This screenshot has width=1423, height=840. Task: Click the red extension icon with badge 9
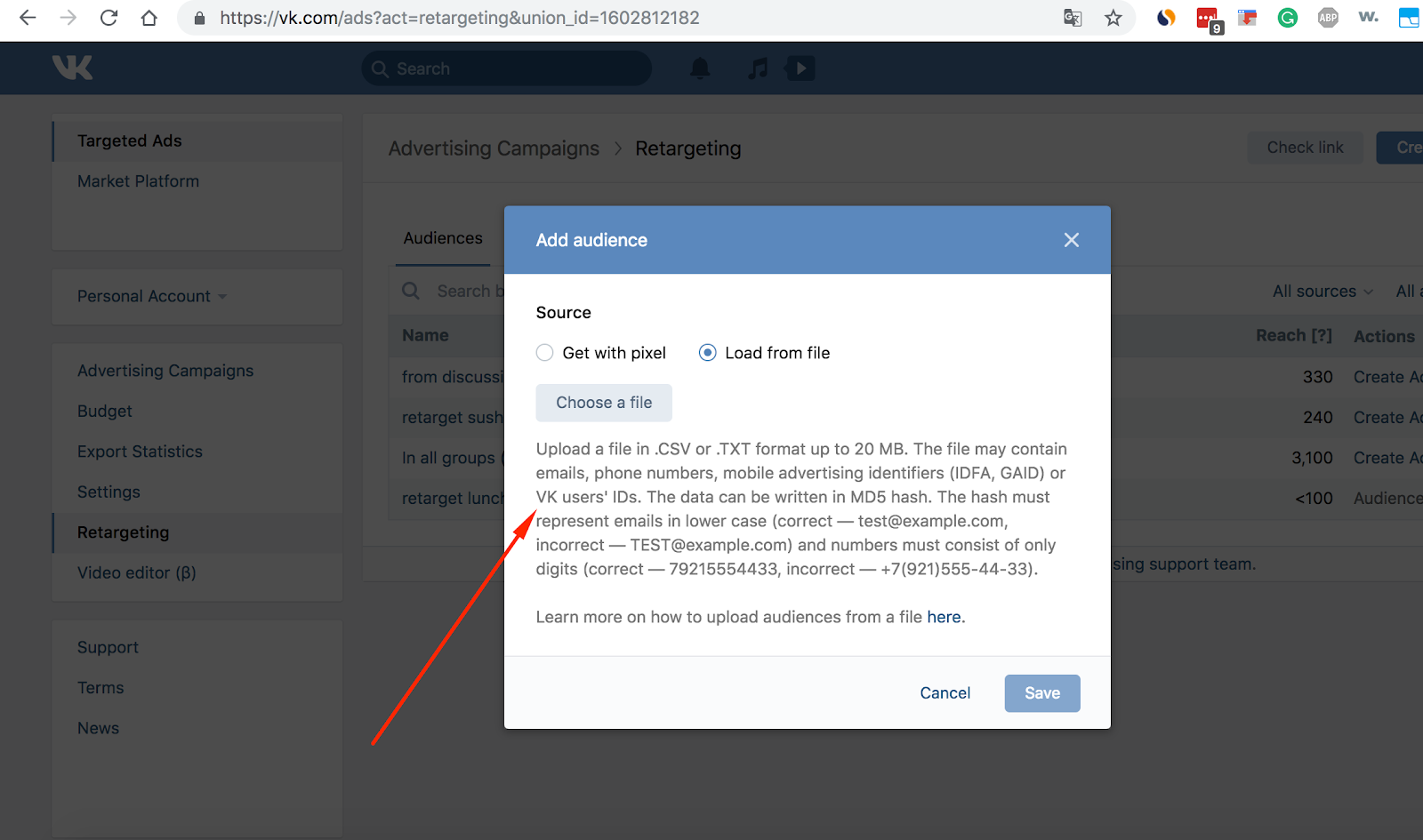pyautogui.click(x=1209, y=20)
